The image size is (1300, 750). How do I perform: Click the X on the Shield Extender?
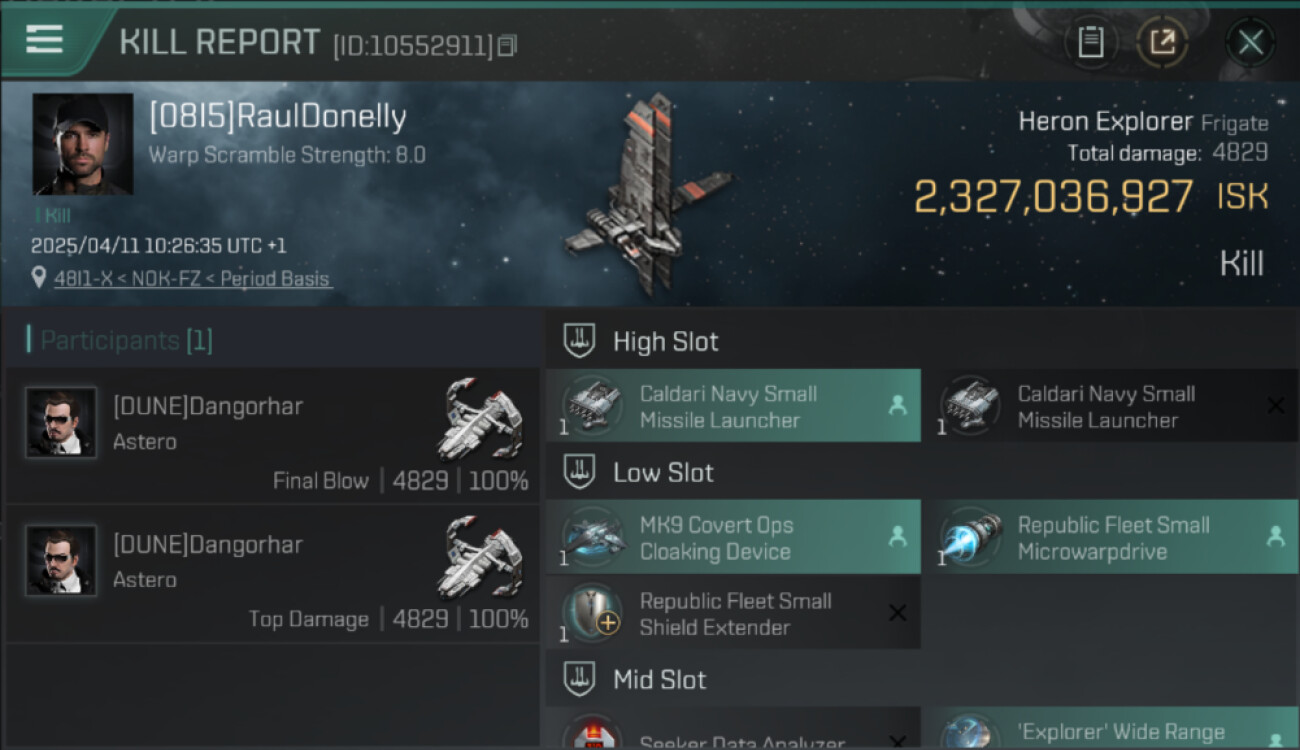[897, 613]
